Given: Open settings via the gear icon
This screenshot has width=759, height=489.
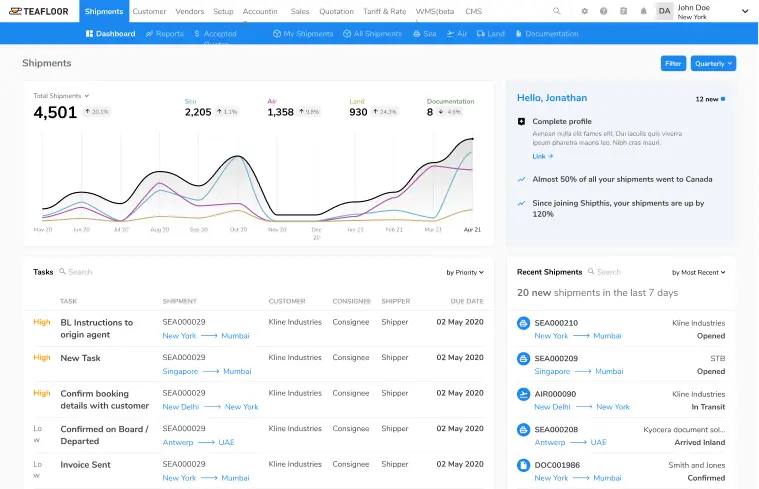Looking at the screenshot, I should tap(585, 11).
